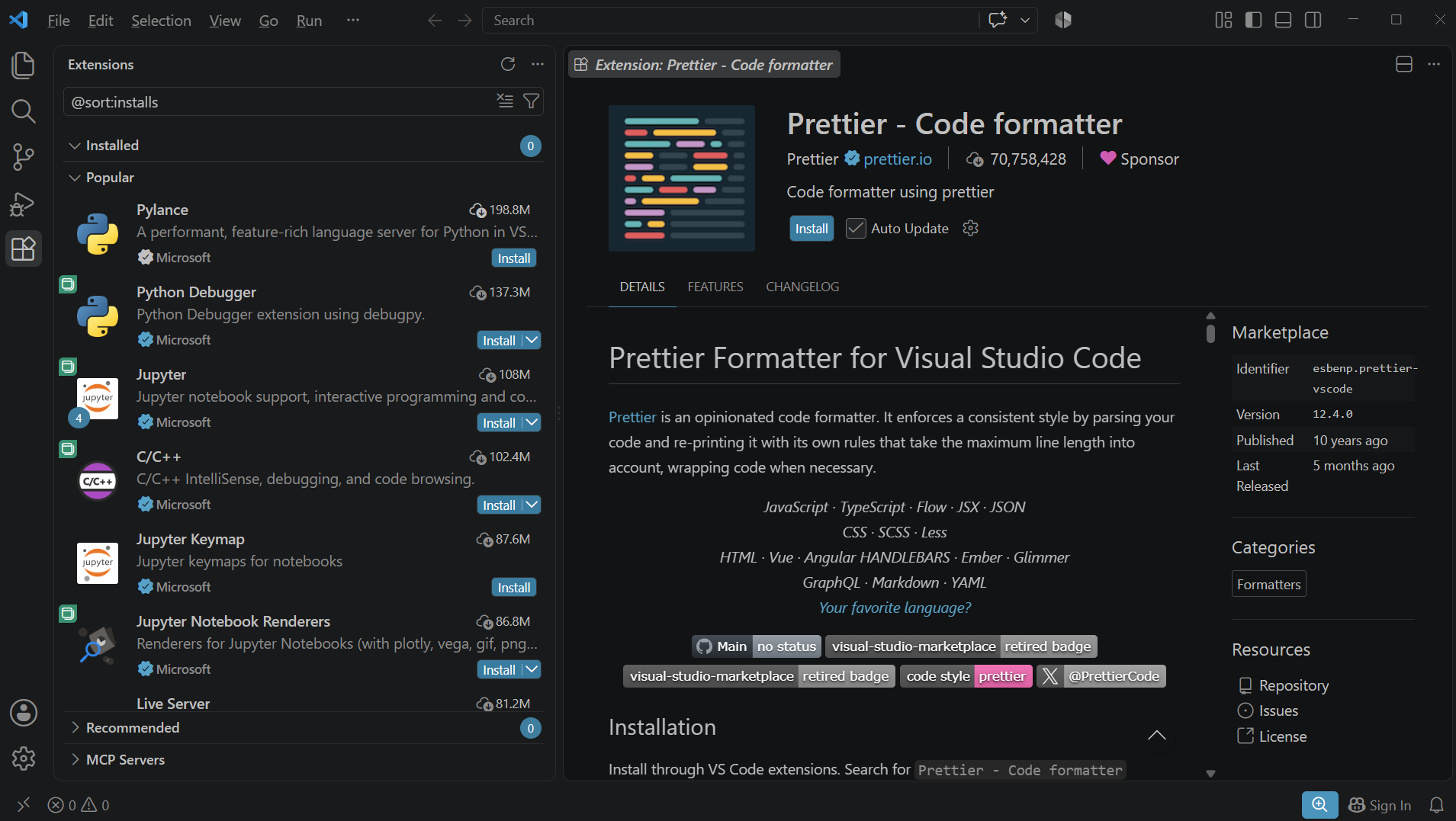Image resolution: width=1456 pixels, height=821 pixels.
Task: Open the Issues resource link
Action: pos(1278,710)
